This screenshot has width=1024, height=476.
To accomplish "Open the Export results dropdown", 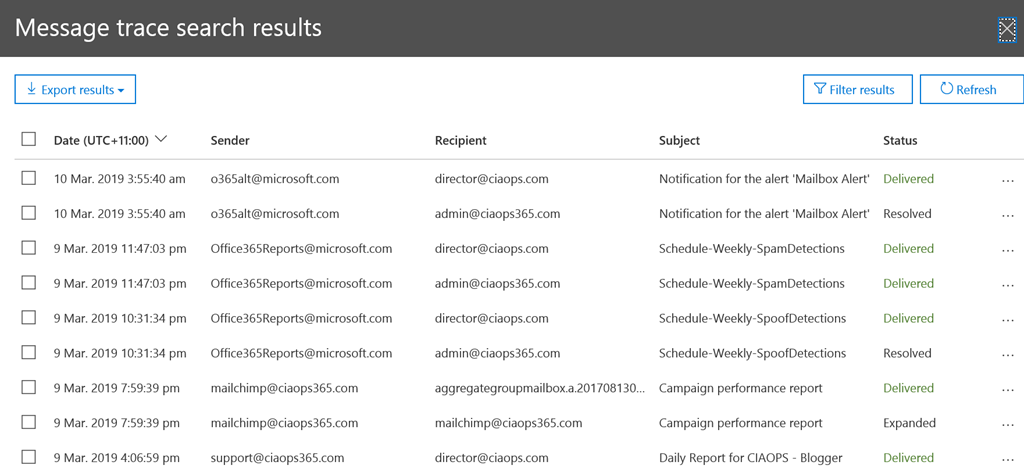I will pos(75,90).
